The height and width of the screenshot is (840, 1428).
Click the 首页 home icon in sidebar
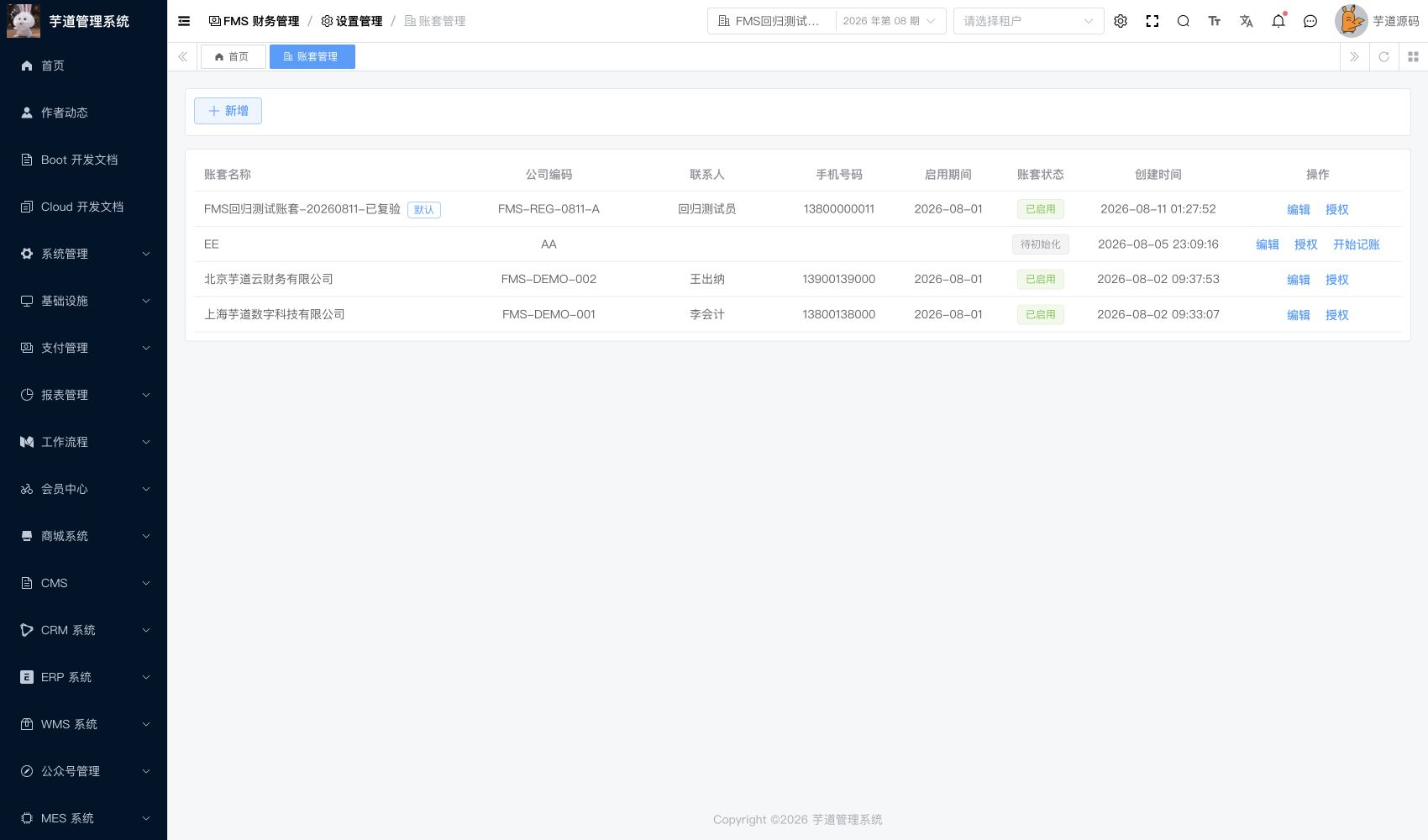point(27,66)
